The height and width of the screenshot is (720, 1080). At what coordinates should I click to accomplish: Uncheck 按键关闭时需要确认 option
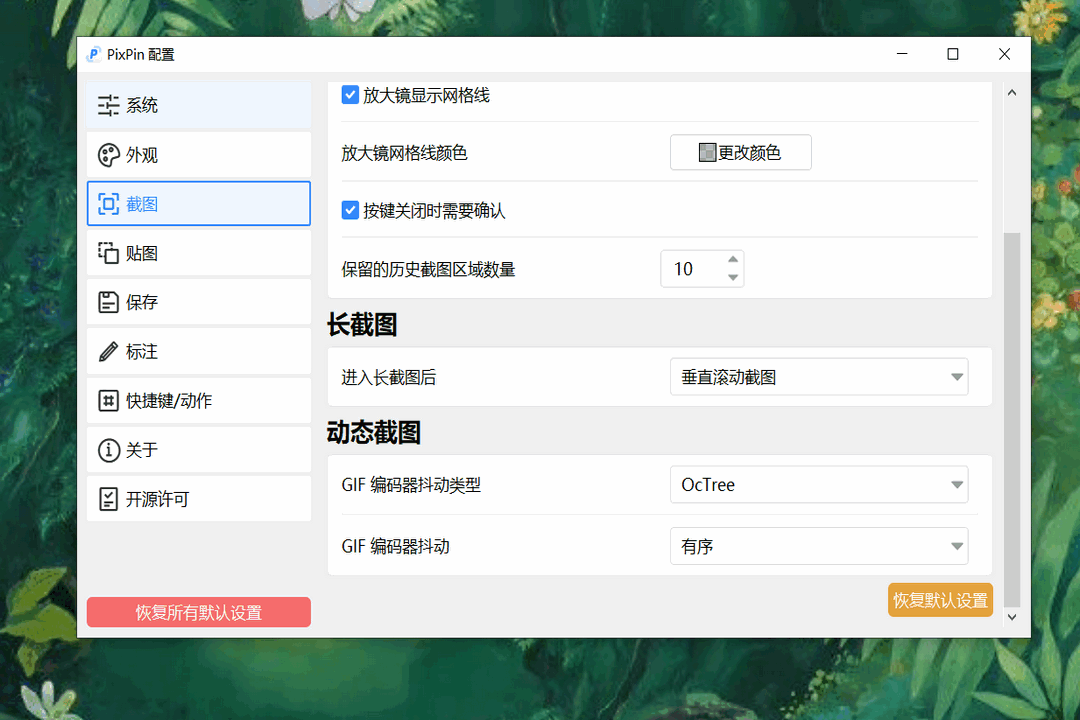coord(350,210)
